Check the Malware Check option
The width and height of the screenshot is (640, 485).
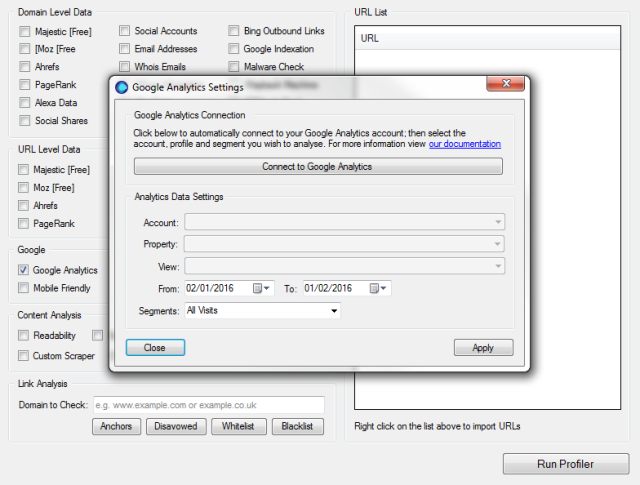point(233,66)
